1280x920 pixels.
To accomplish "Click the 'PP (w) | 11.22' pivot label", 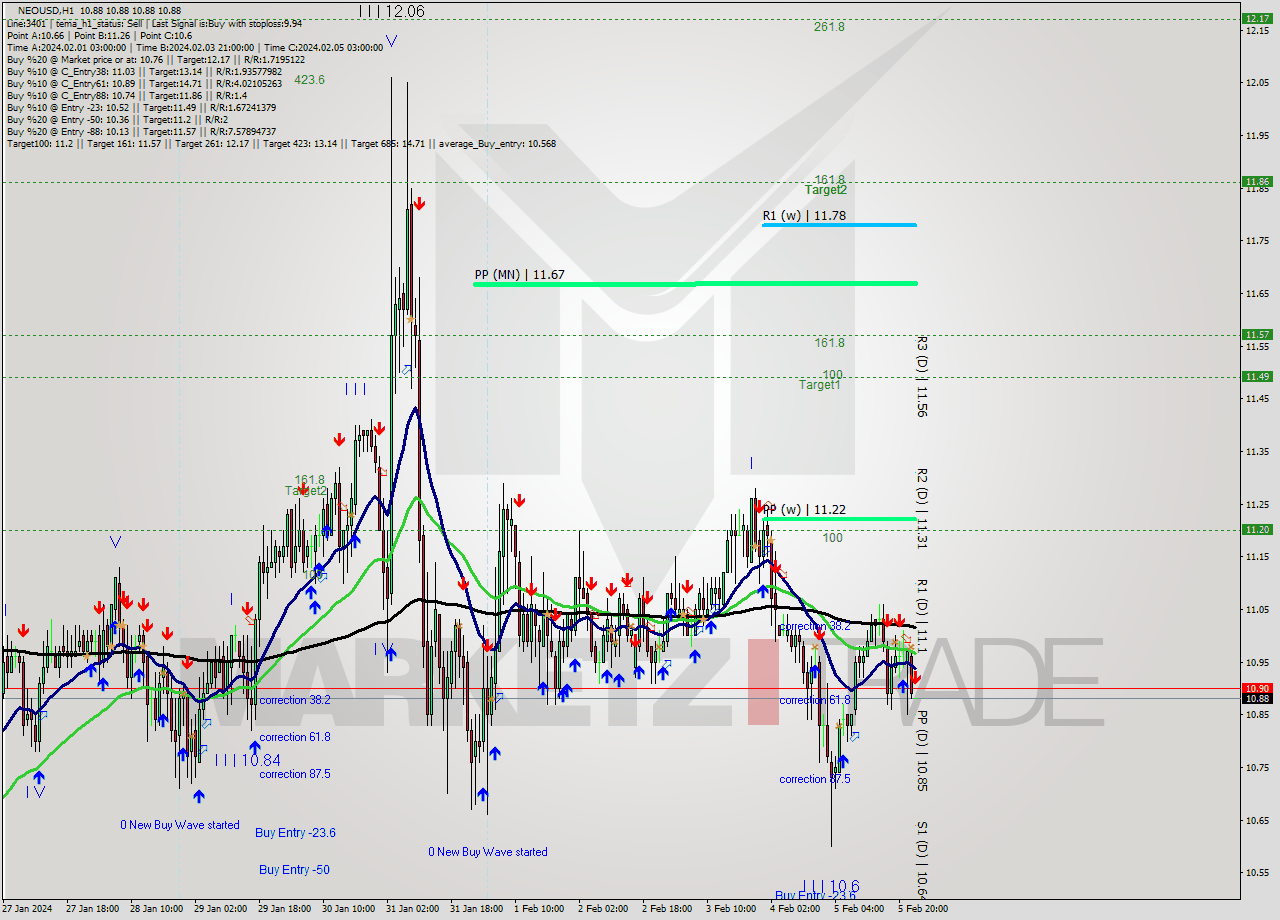I will [x=805, y=510].
